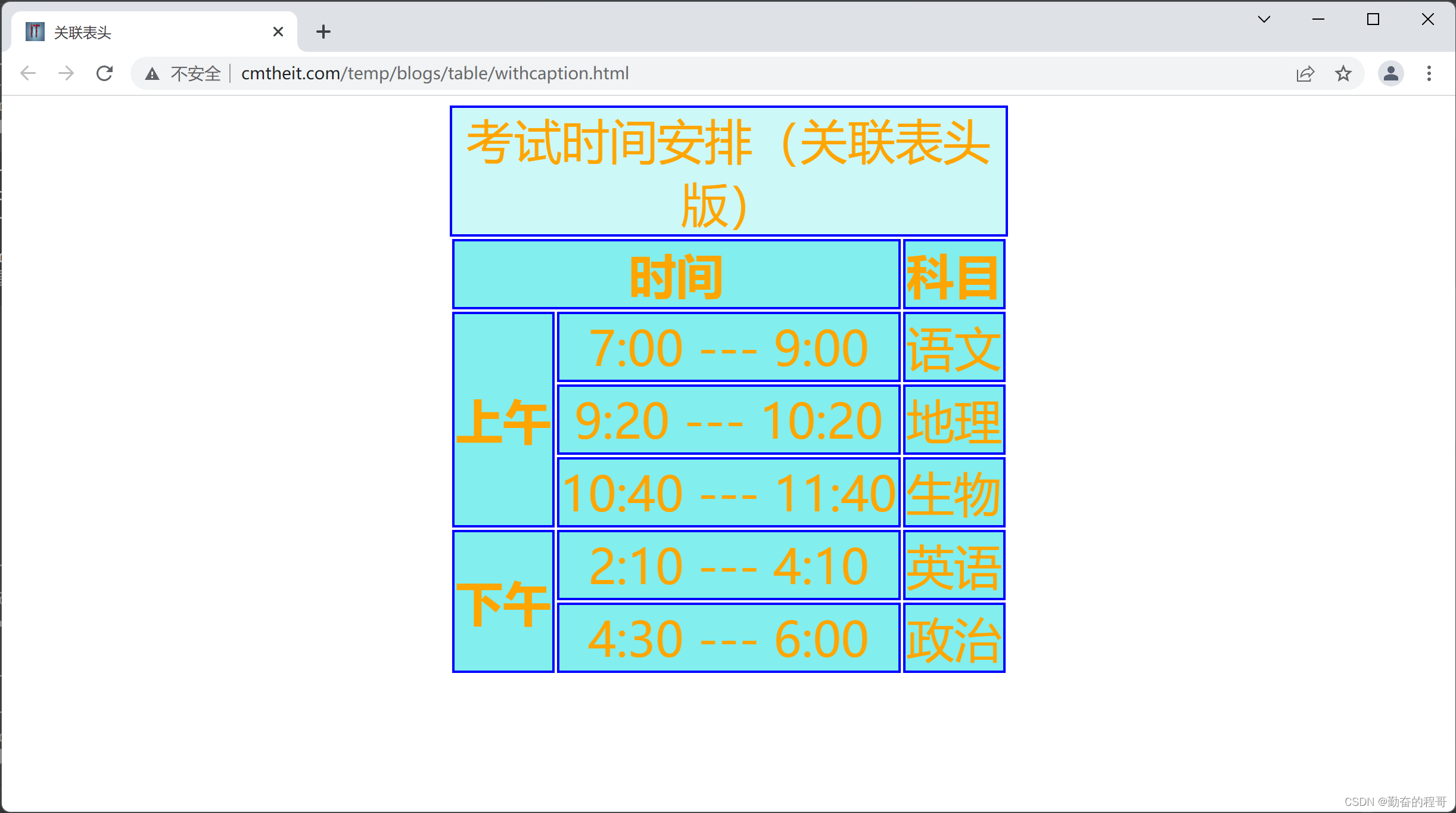Expand the tab search chevron
Viewport: 1456px width, 813px height.
point(1264,19)
